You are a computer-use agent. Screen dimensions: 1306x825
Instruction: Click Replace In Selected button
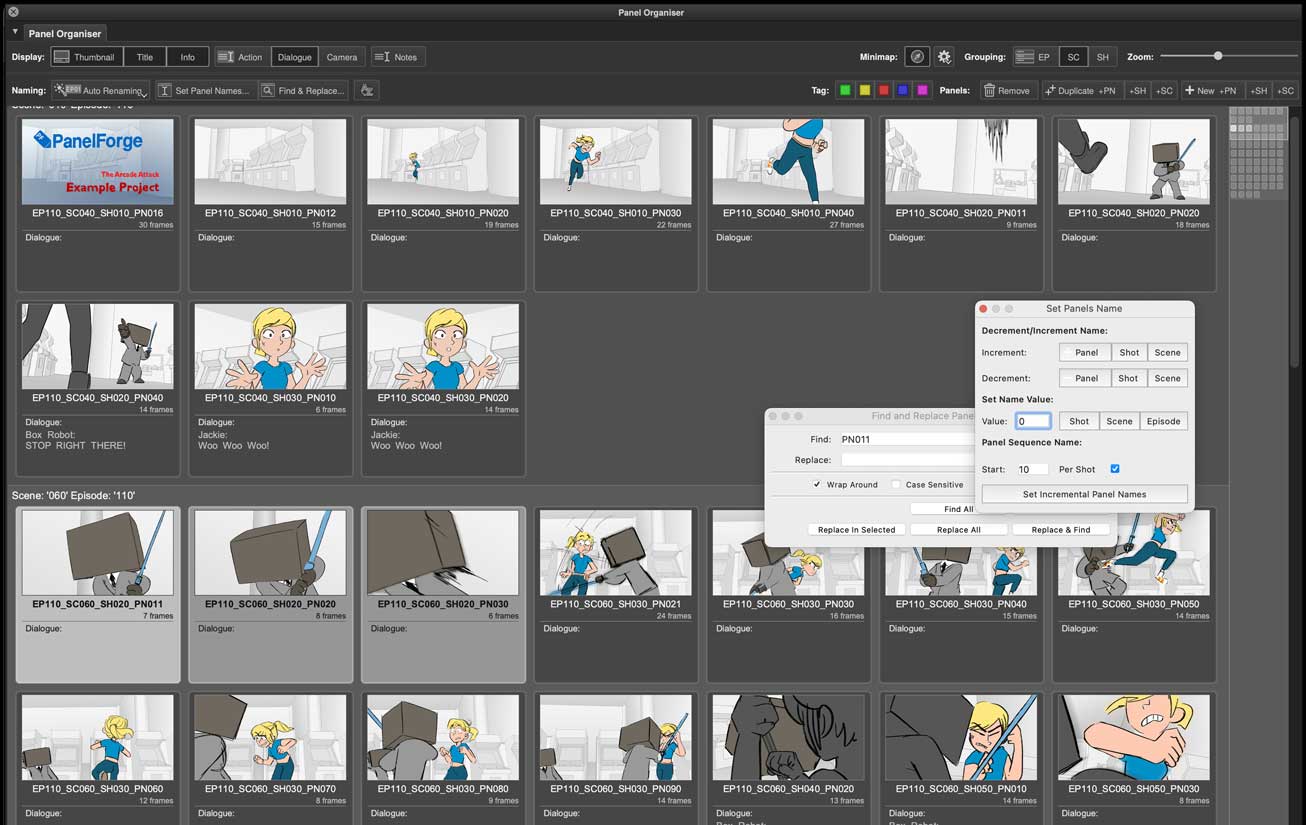(857, 530)
